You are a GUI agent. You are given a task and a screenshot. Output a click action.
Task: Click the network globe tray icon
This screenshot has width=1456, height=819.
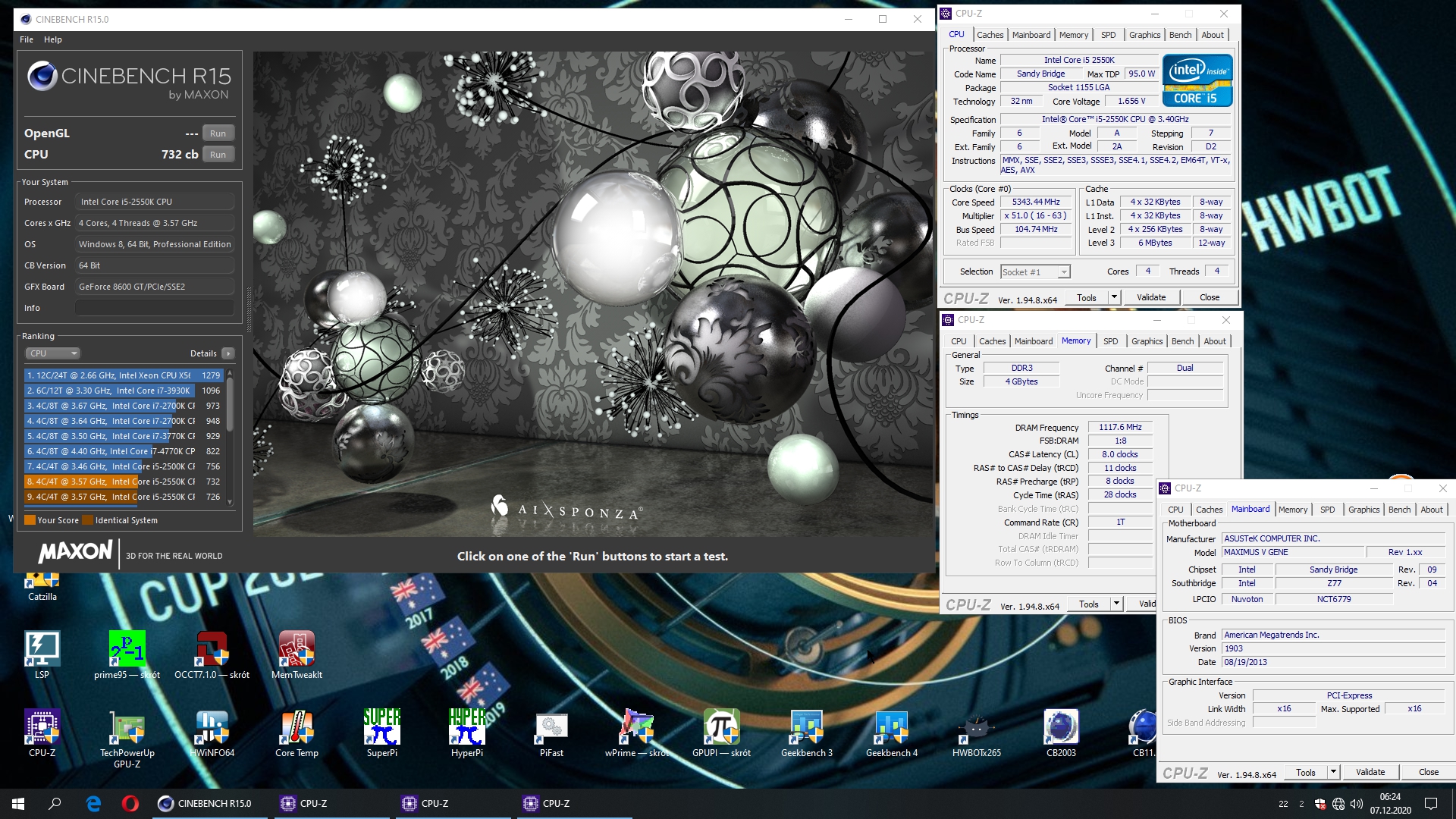click(x=1338, y=804)
